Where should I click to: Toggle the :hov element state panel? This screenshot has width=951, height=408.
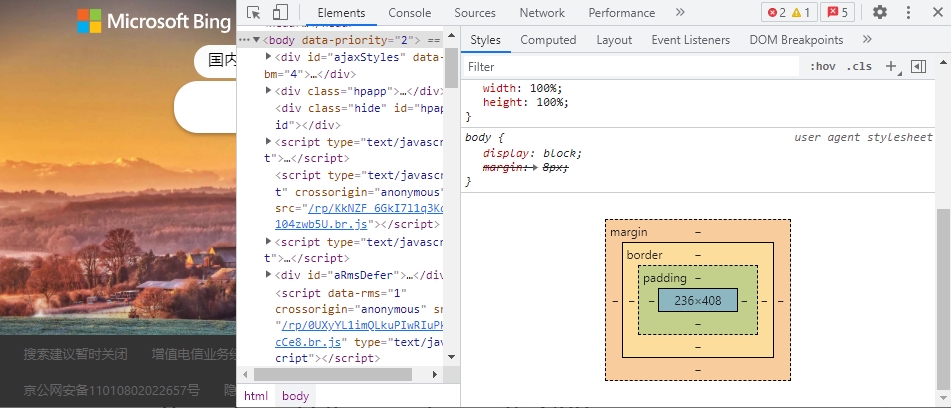[823, 67]
